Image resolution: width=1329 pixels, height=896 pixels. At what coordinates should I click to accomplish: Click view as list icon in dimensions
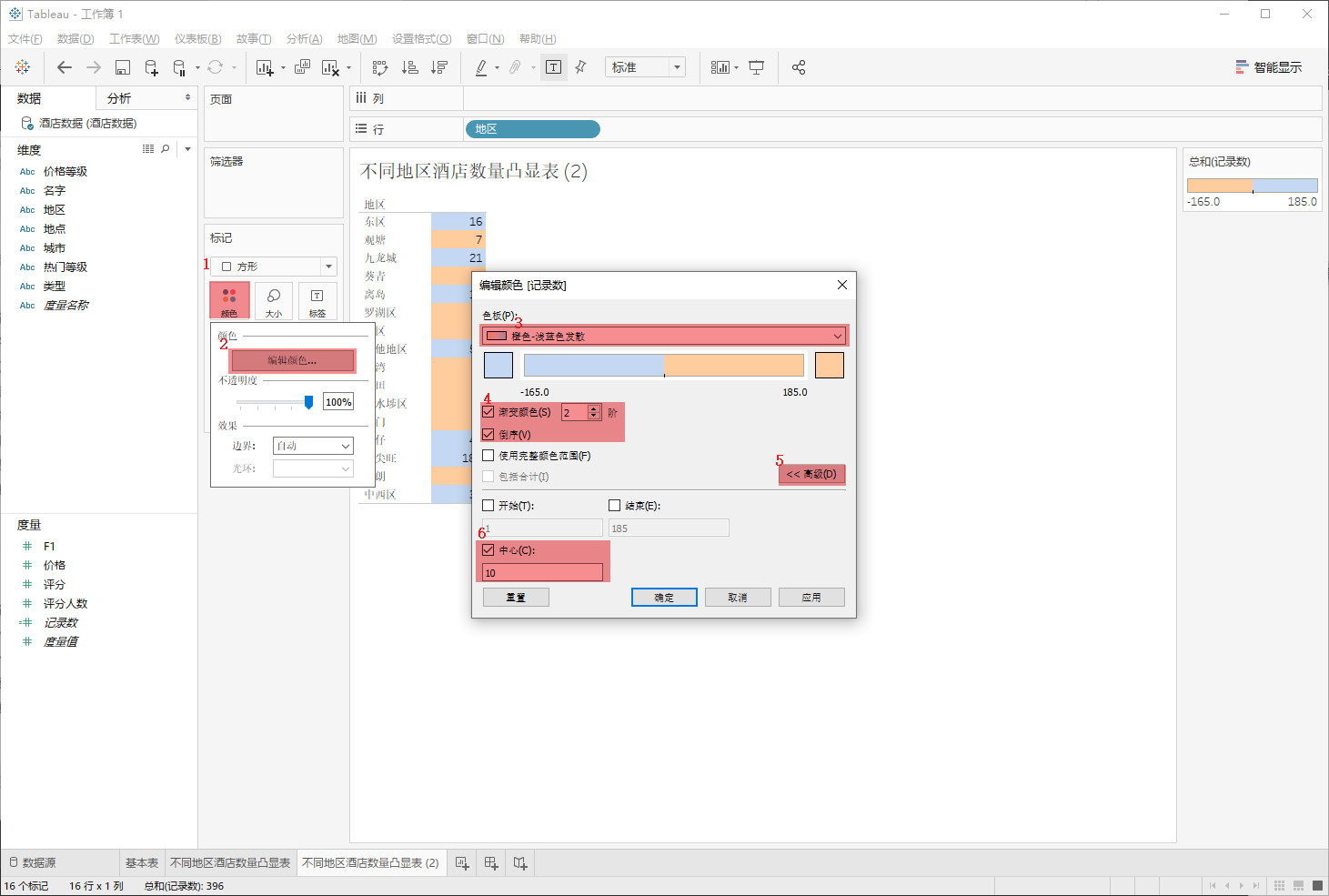tap(148, 149)
